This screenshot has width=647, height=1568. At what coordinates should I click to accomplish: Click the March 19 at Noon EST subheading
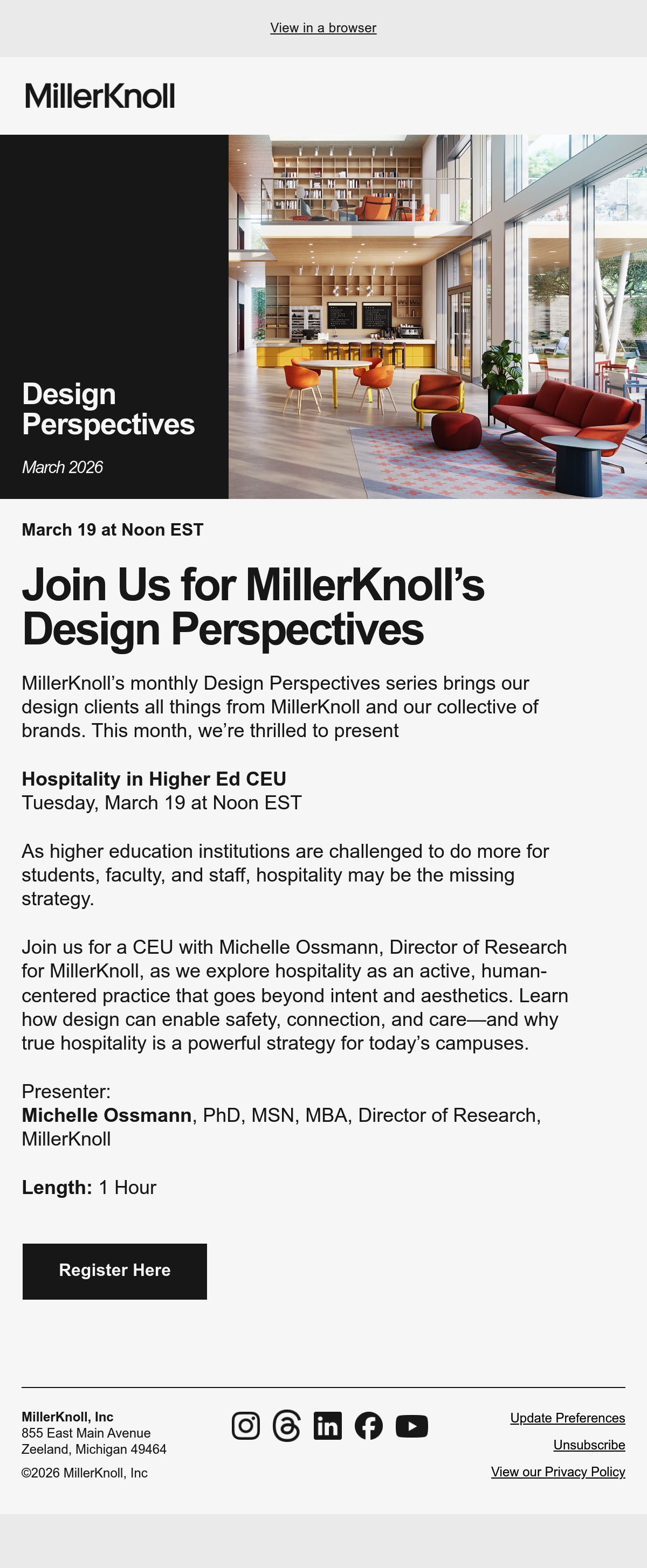coord(113,530)
